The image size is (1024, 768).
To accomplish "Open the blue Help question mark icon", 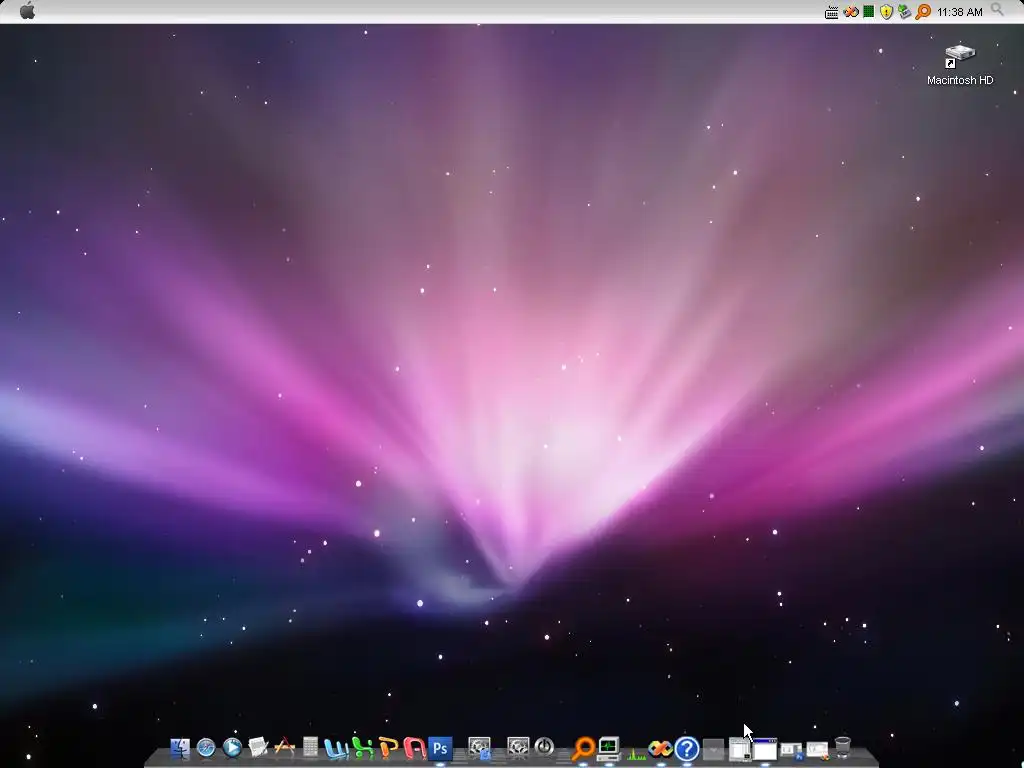I will coord(687,748).
